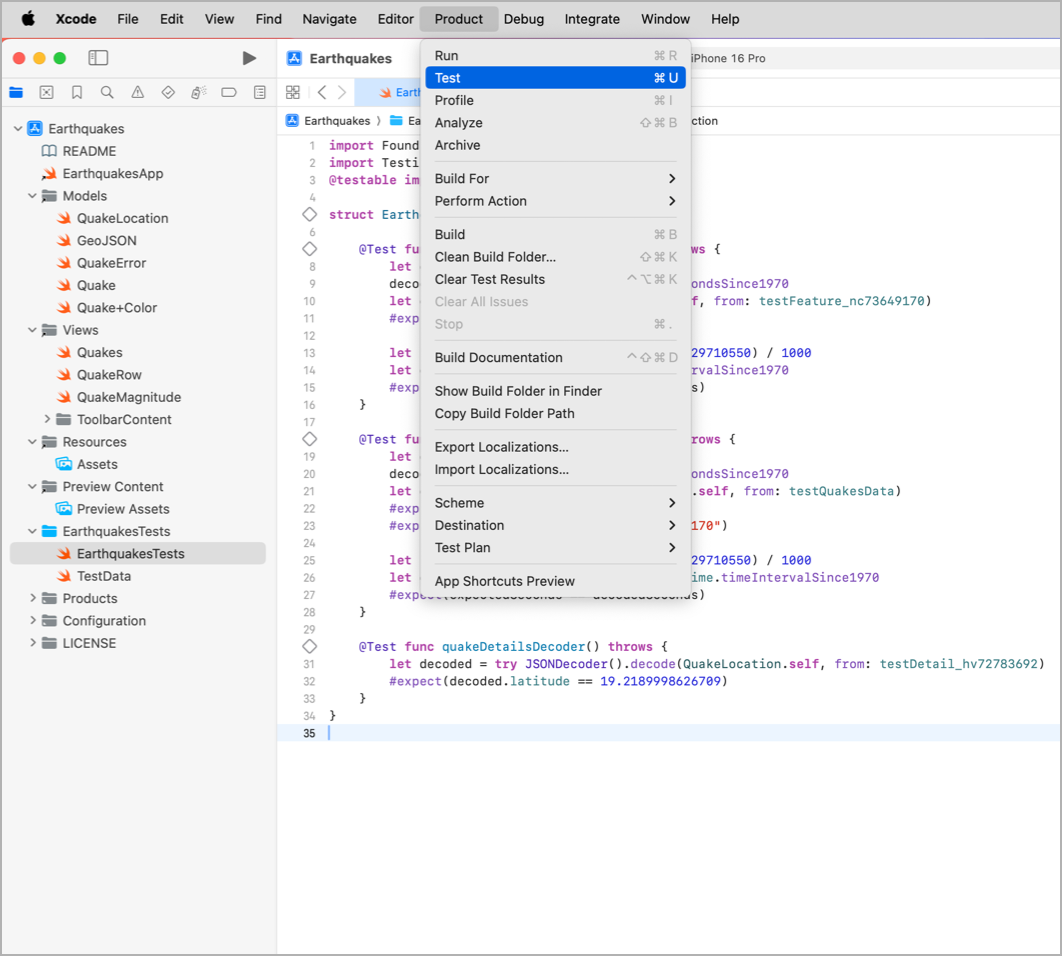1062x956 pixels.
Task: Go back with the left chevron
Action: click(x=322, y=92)
